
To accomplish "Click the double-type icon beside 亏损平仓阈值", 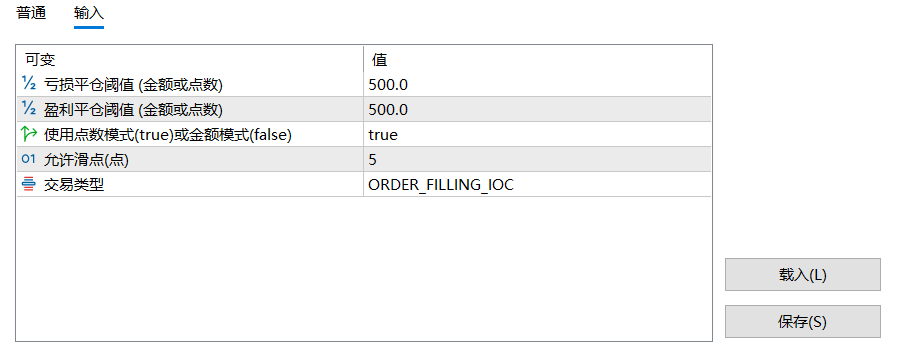I will (x=29, y=84).
